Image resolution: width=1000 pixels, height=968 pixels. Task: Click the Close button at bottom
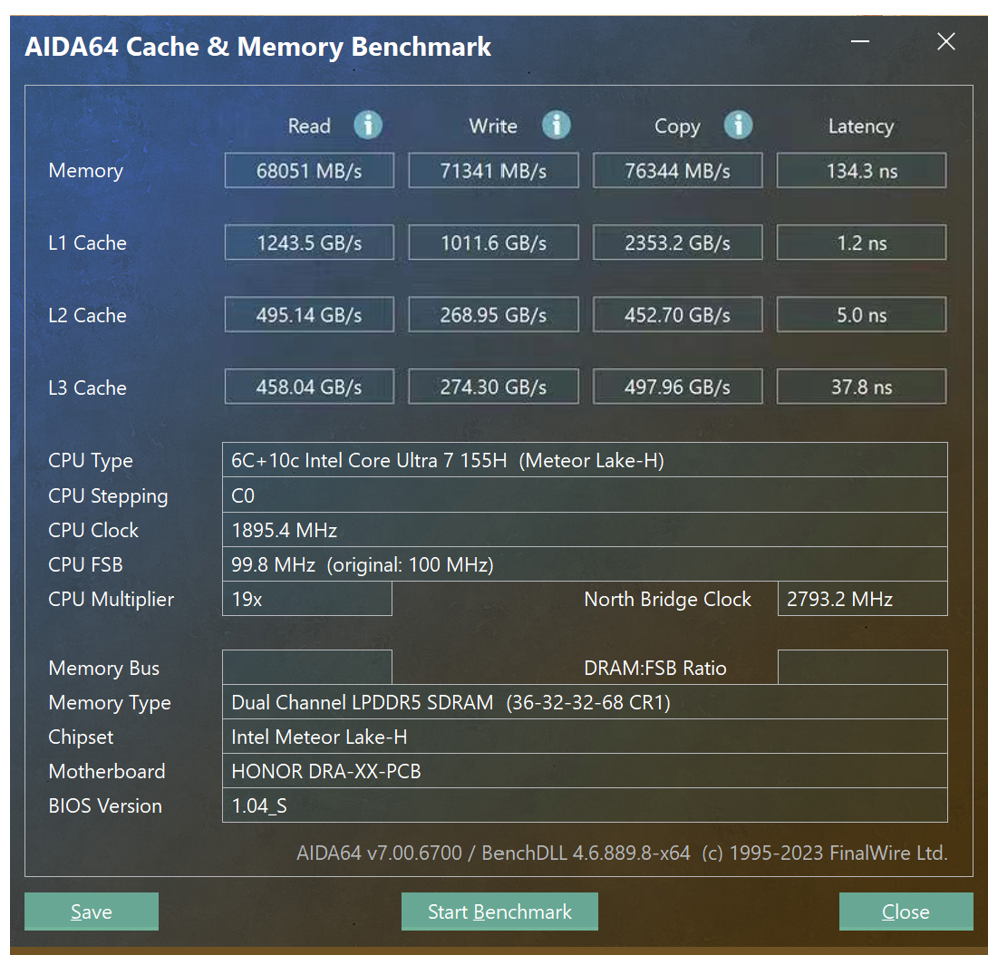pyautogui.click(x=906, y=911)
